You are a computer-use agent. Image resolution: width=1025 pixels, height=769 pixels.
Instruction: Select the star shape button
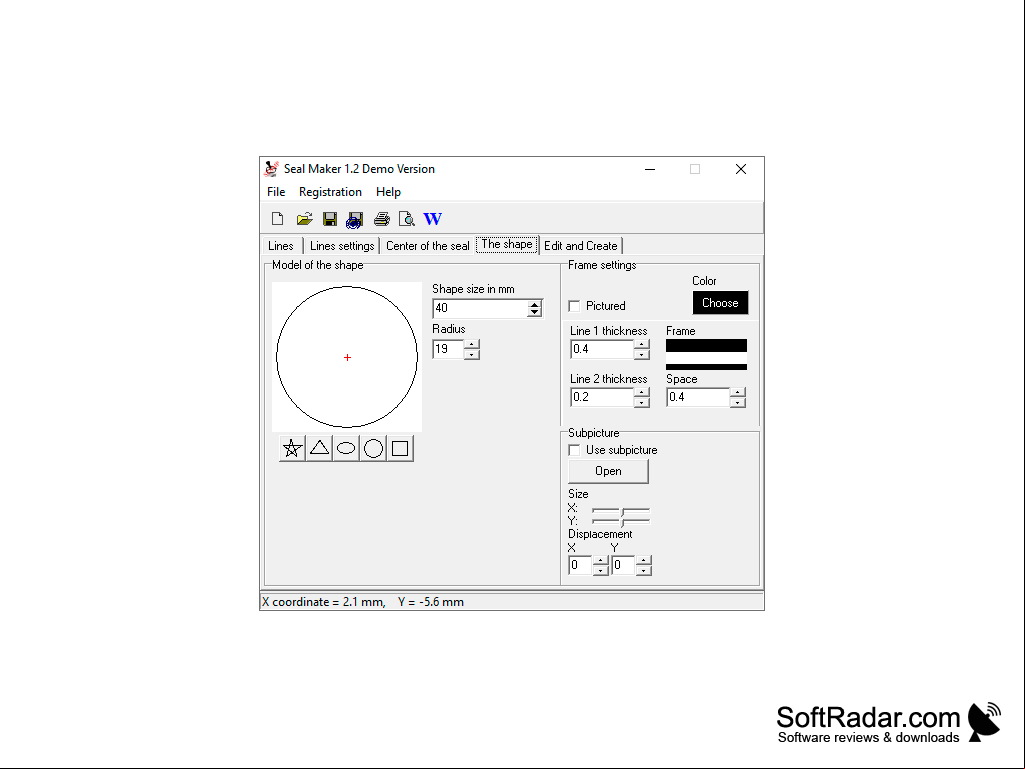(x=292, y=449)
